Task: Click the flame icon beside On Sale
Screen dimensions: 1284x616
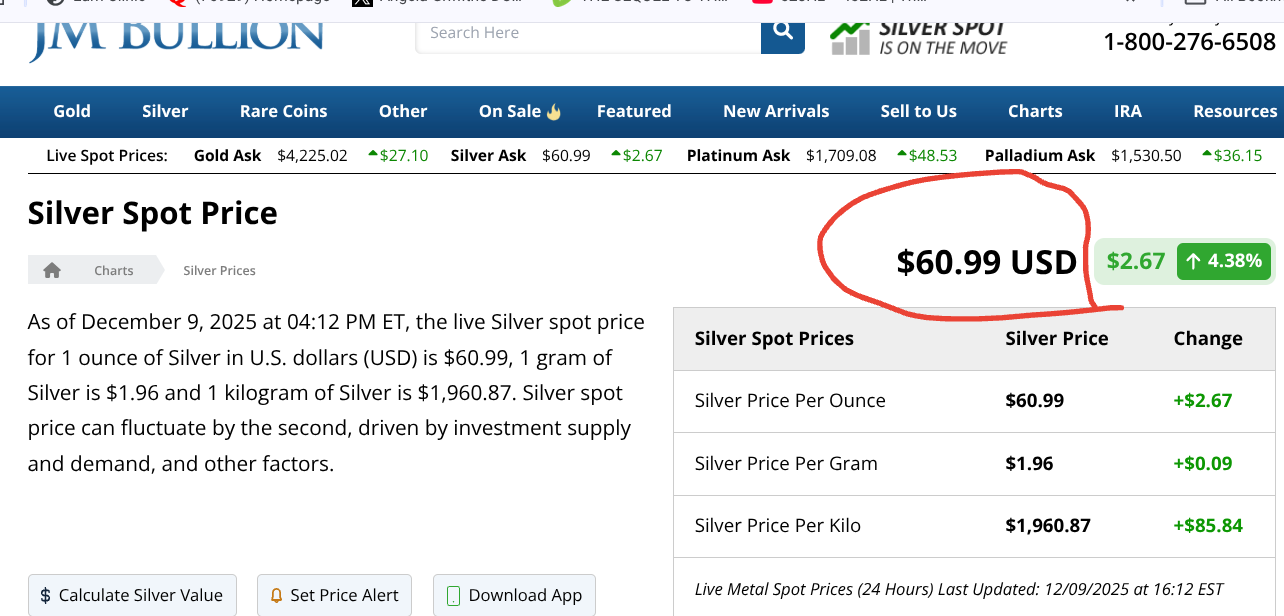Action: click(554, 112)
